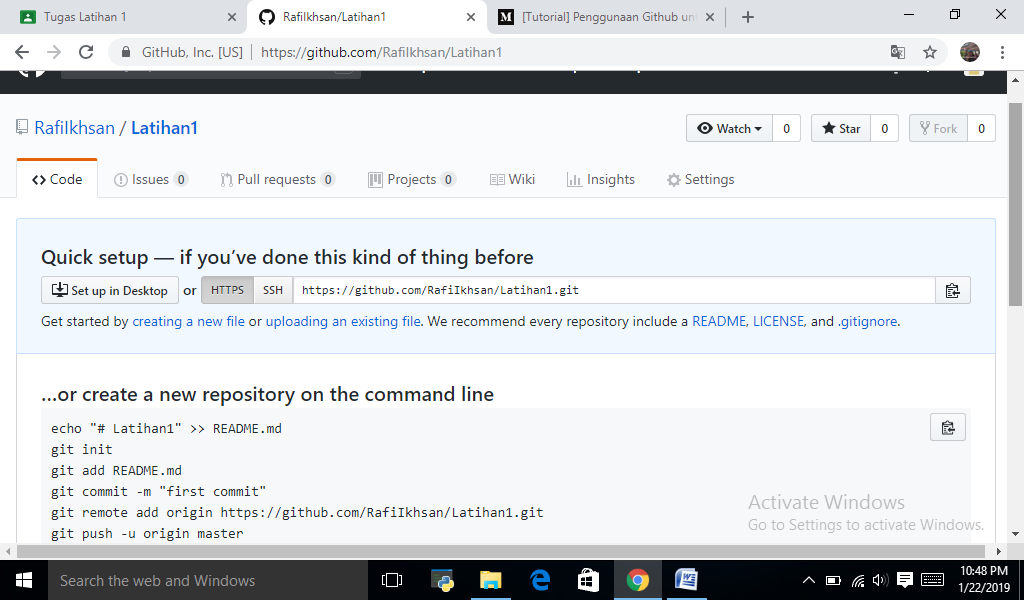This screenshot has height=600, width=1024.
Task: Copy the HTTPS clone URL to clipboard
Action: pos(952,290)
